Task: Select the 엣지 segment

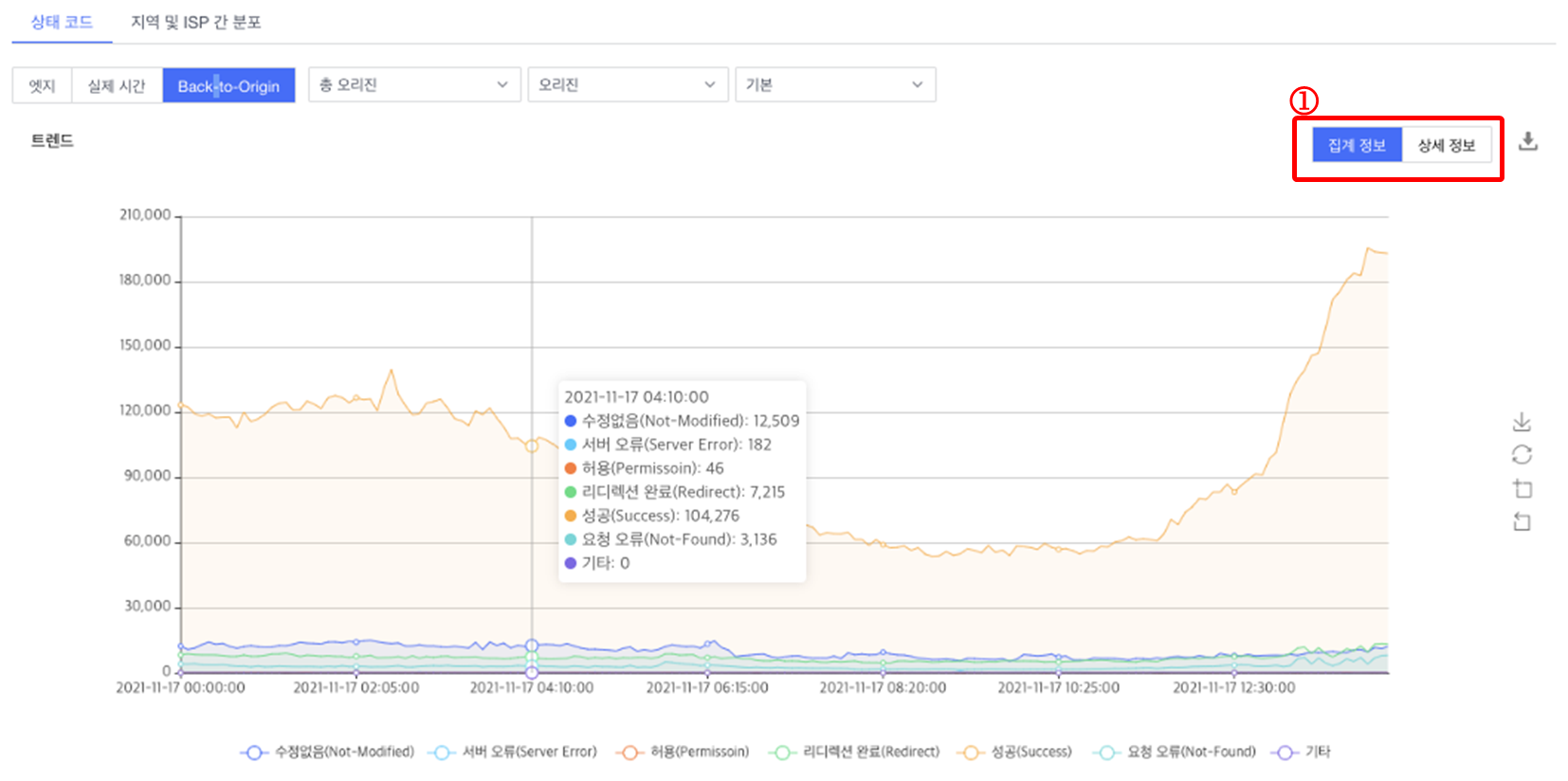Action: pyautogui.click(x=42, y=85)
